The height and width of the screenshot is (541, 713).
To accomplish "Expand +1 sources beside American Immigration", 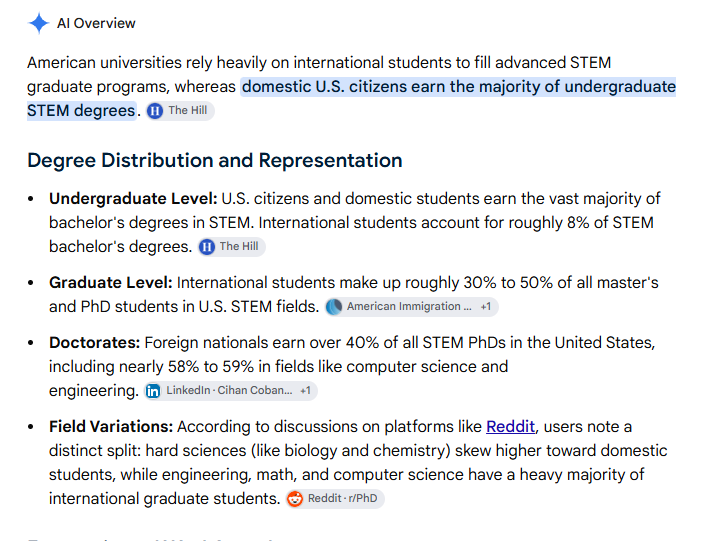I will [x=486, y=307].
